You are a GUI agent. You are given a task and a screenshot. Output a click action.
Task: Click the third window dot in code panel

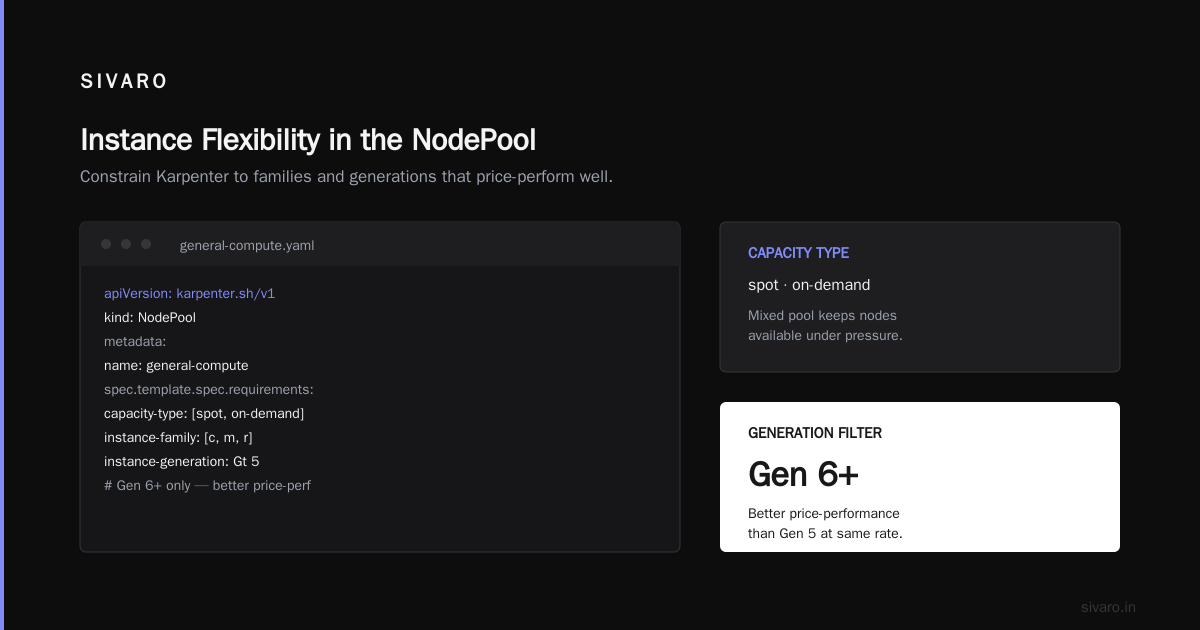click(x=146, y=244)
